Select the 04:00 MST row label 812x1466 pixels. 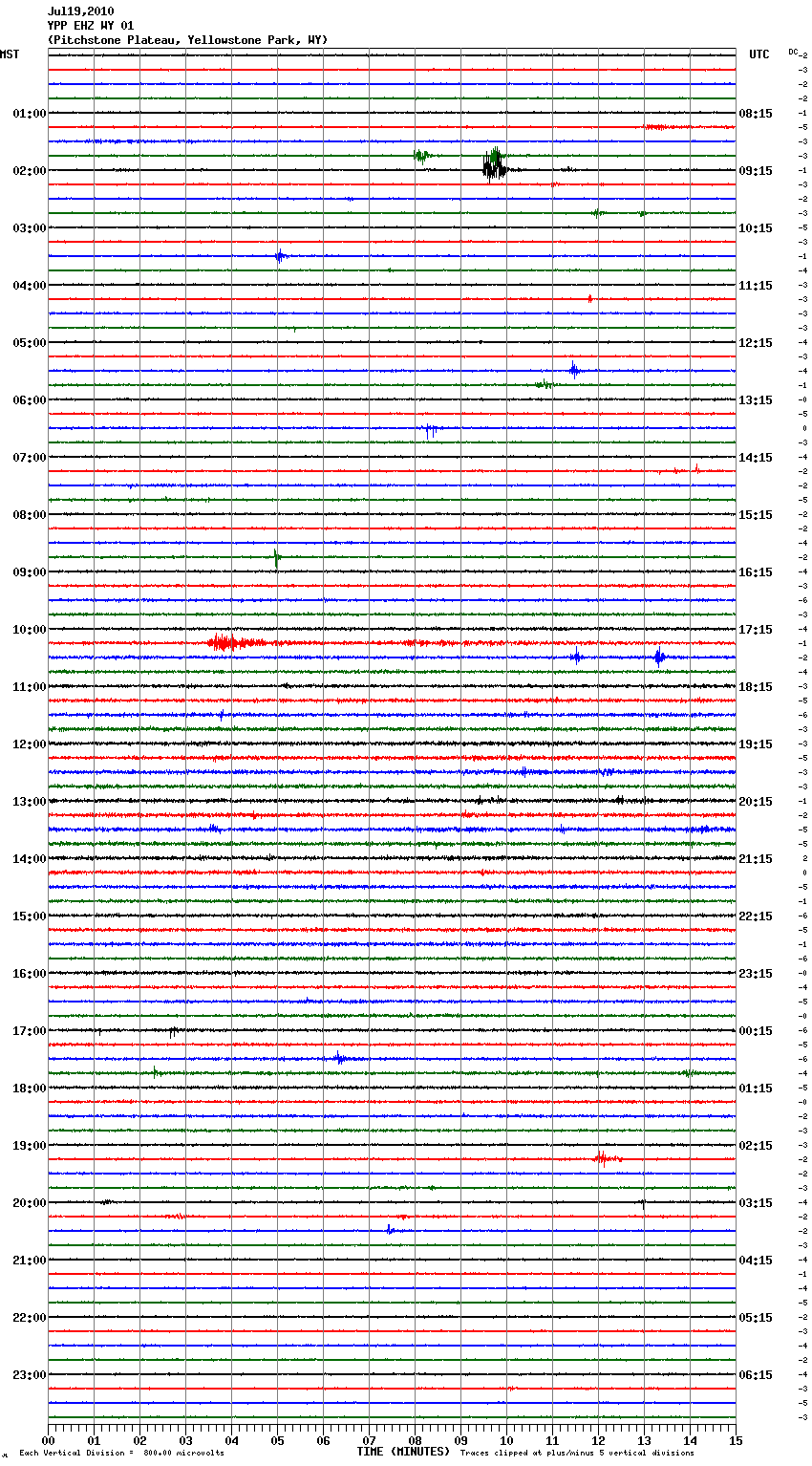click(29, 286)
